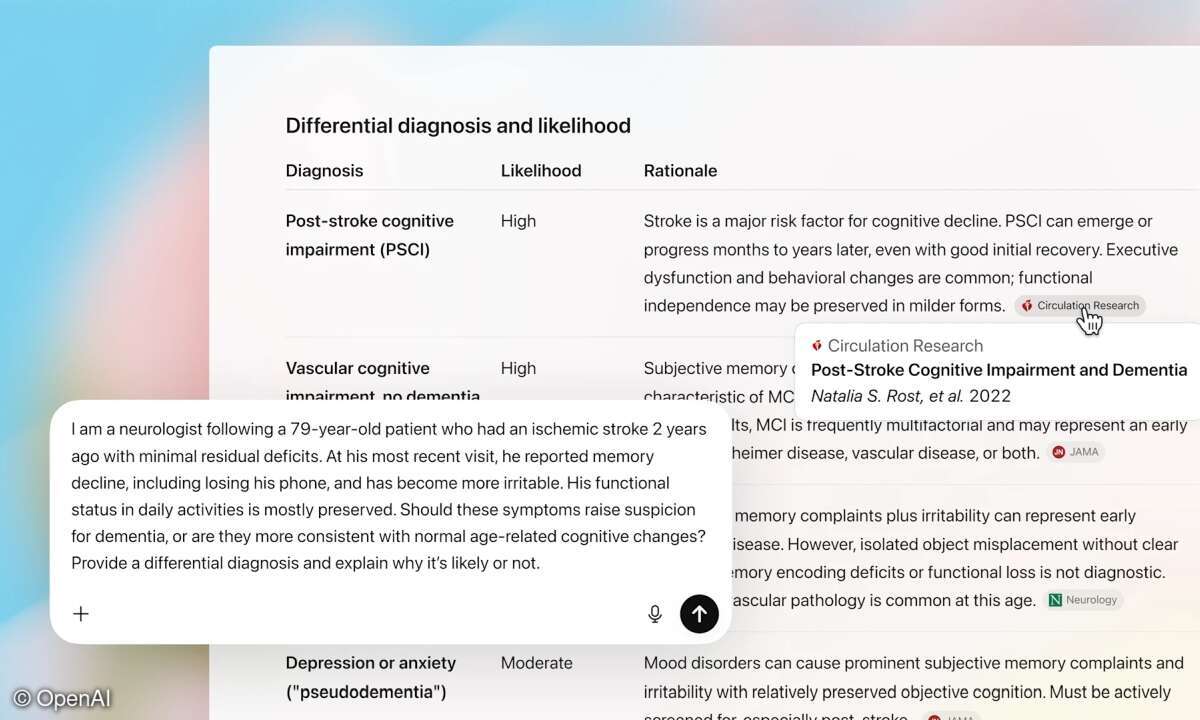Select the Diagnosis column header
This screenshot has height=720, width=1200.
[x=324, y=171]
